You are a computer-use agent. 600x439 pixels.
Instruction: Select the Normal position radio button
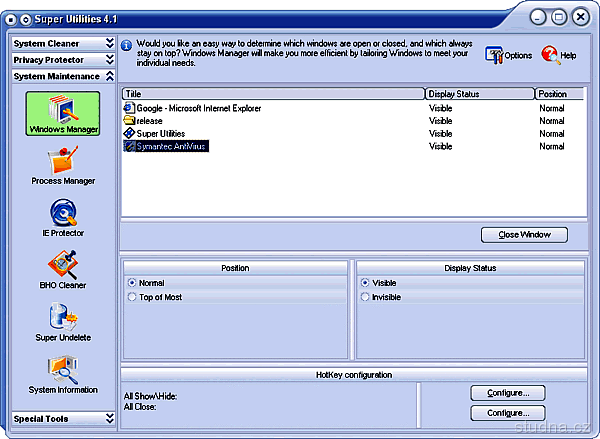[132, 283]
